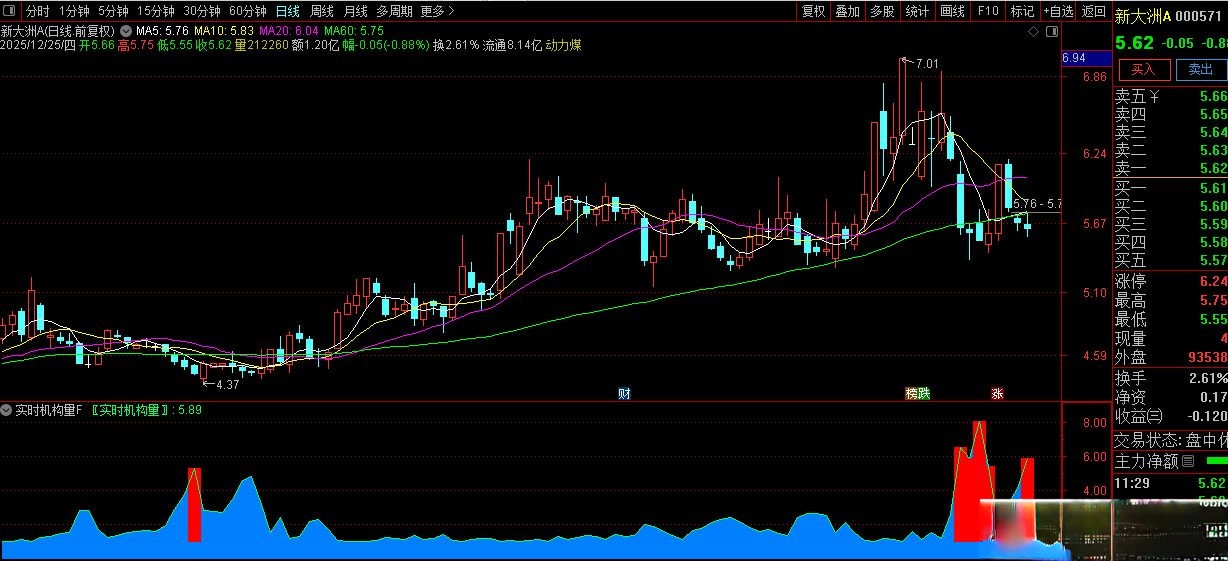Image resolution: width=1228 pixels, height=561 pixels.
Task: Open the 更多 periods expander
Action: click(437, 11)
